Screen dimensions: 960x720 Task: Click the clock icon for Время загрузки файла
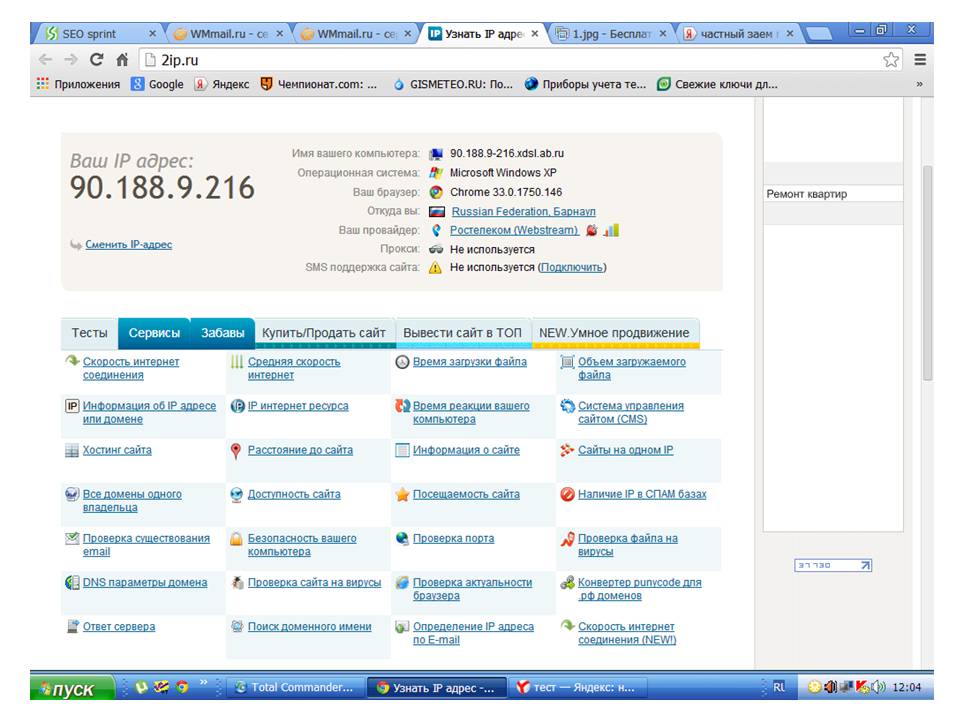[x=402, y=362]
